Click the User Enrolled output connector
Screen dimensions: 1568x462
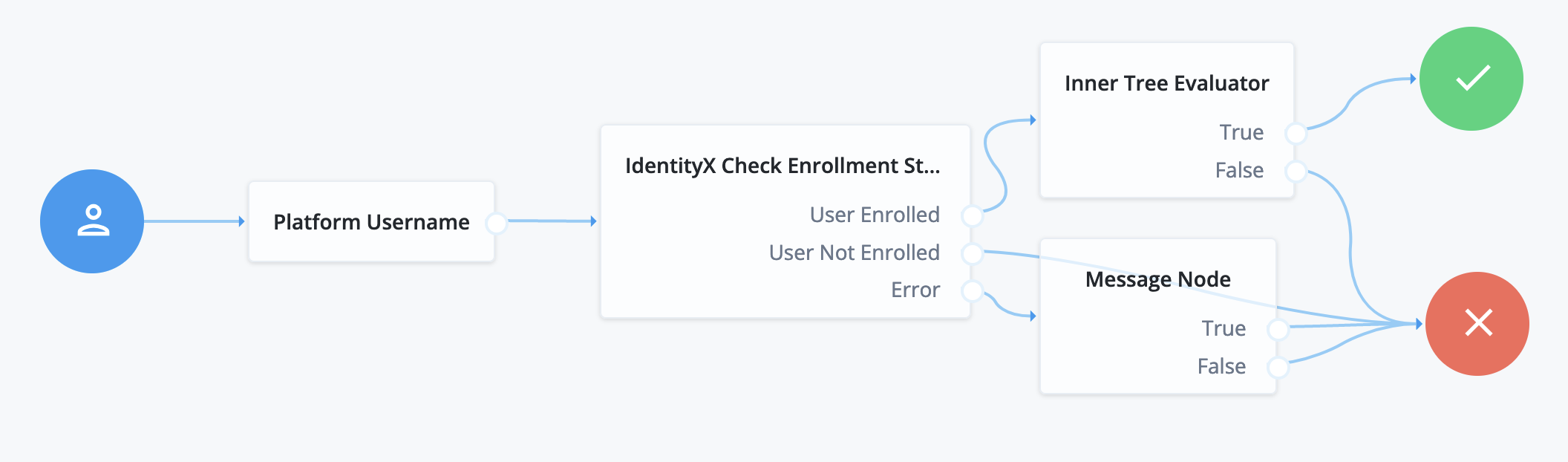click(x=972, y=215)
